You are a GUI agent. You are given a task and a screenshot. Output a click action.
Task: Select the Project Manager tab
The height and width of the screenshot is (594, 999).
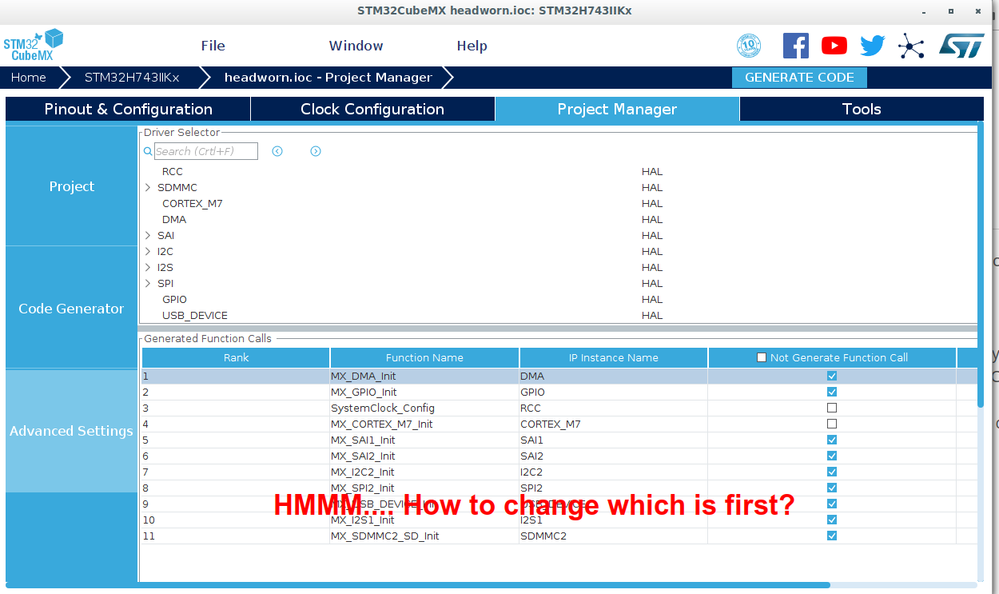pyautogui.click(x=617, y=109)
